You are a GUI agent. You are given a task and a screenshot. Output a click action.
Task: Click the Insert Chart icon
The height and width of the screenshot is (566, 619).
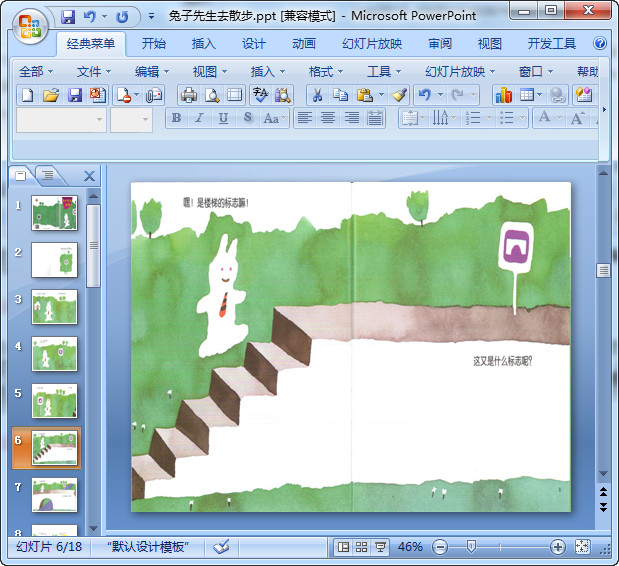pos(504,95)
